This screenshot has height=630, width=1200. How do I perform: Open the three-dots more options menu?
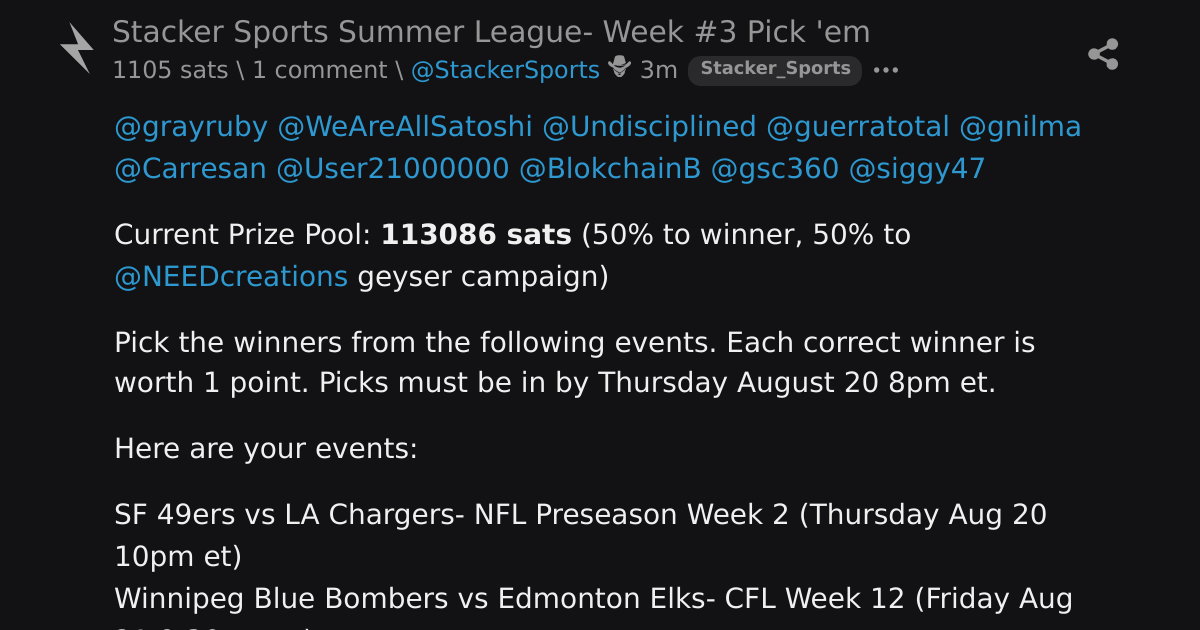886,70
